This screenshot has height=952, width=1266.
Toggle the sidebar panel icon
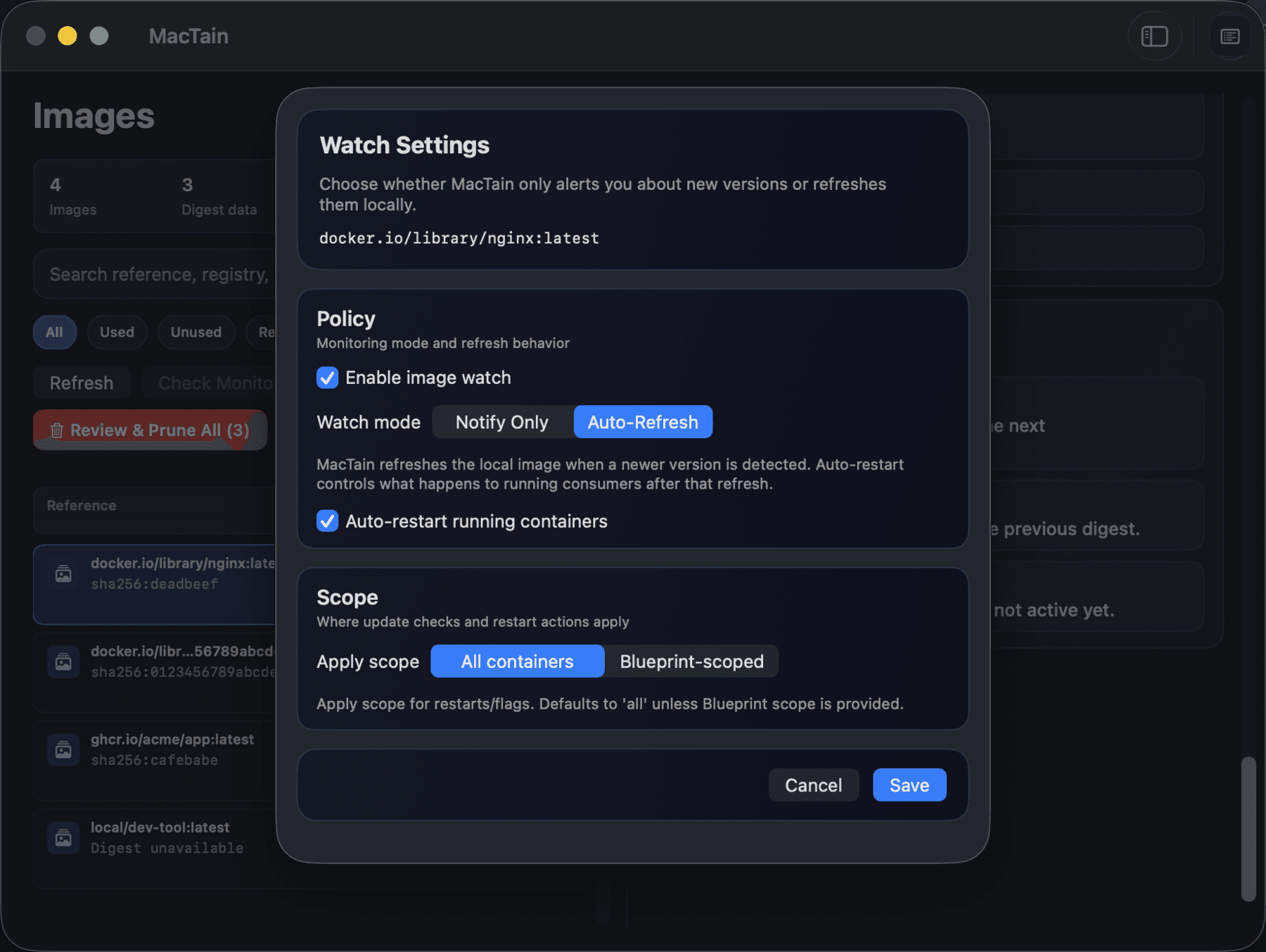coord(1154,37)
